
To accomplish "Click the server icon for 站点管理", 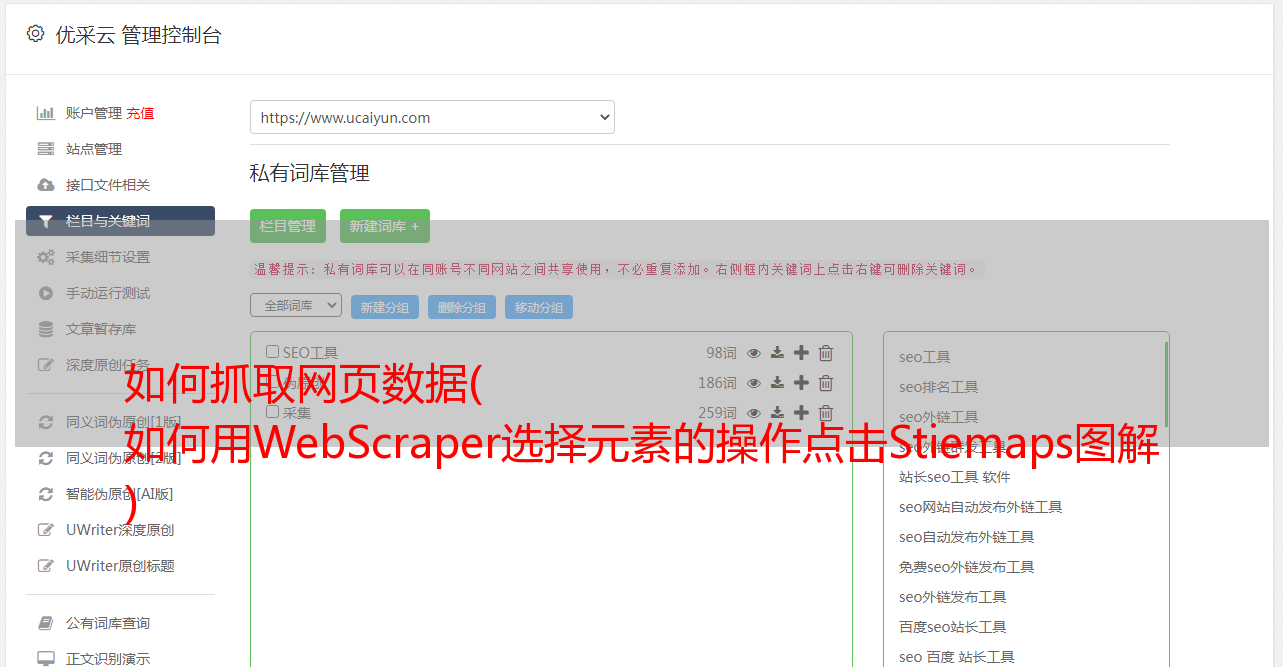I will click(46, 149).
